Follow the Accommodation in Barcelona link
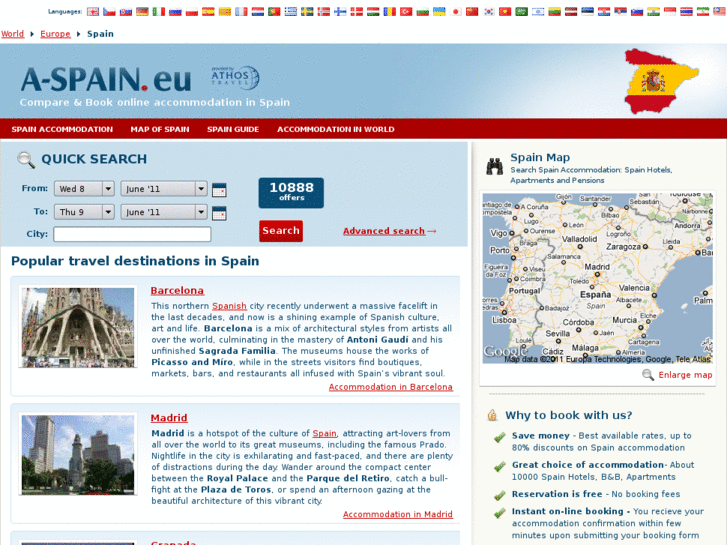Viewport: 727px width, 545px height. (x=390, y=387)
